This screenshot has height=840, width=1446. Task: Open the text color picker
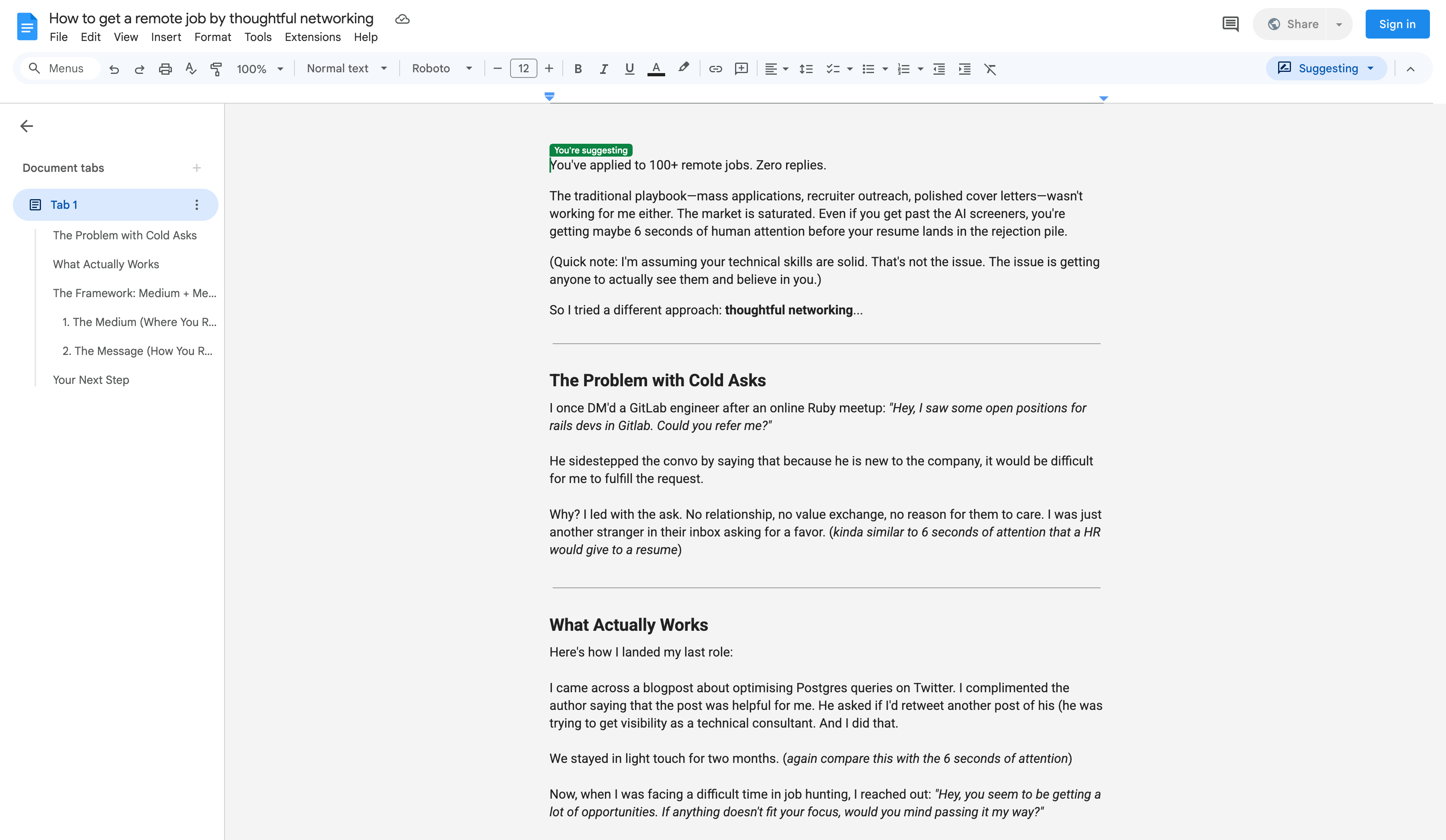(656, 69)
